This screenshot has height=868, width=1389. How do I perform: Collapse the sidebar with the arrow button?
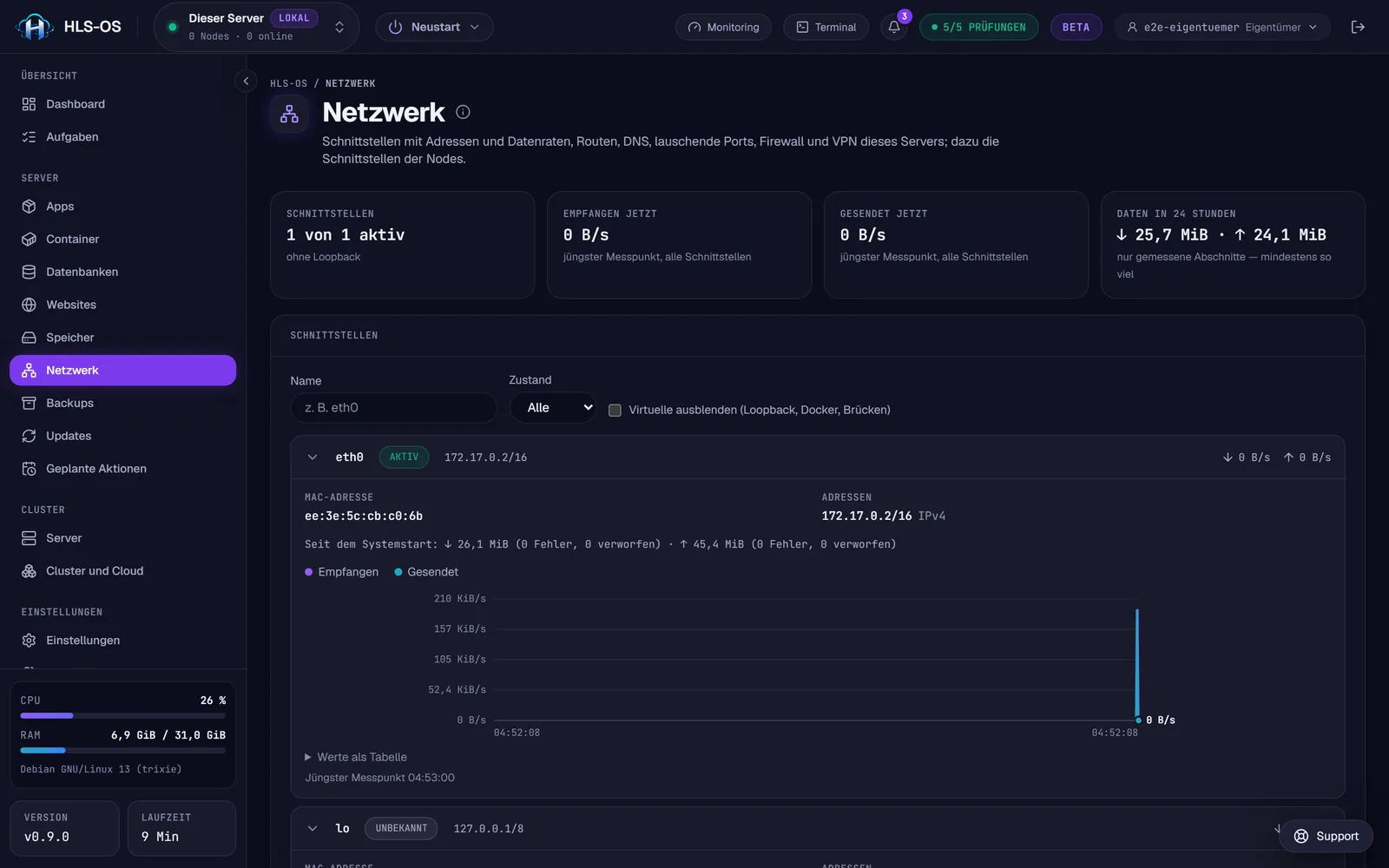click(246, 81)
